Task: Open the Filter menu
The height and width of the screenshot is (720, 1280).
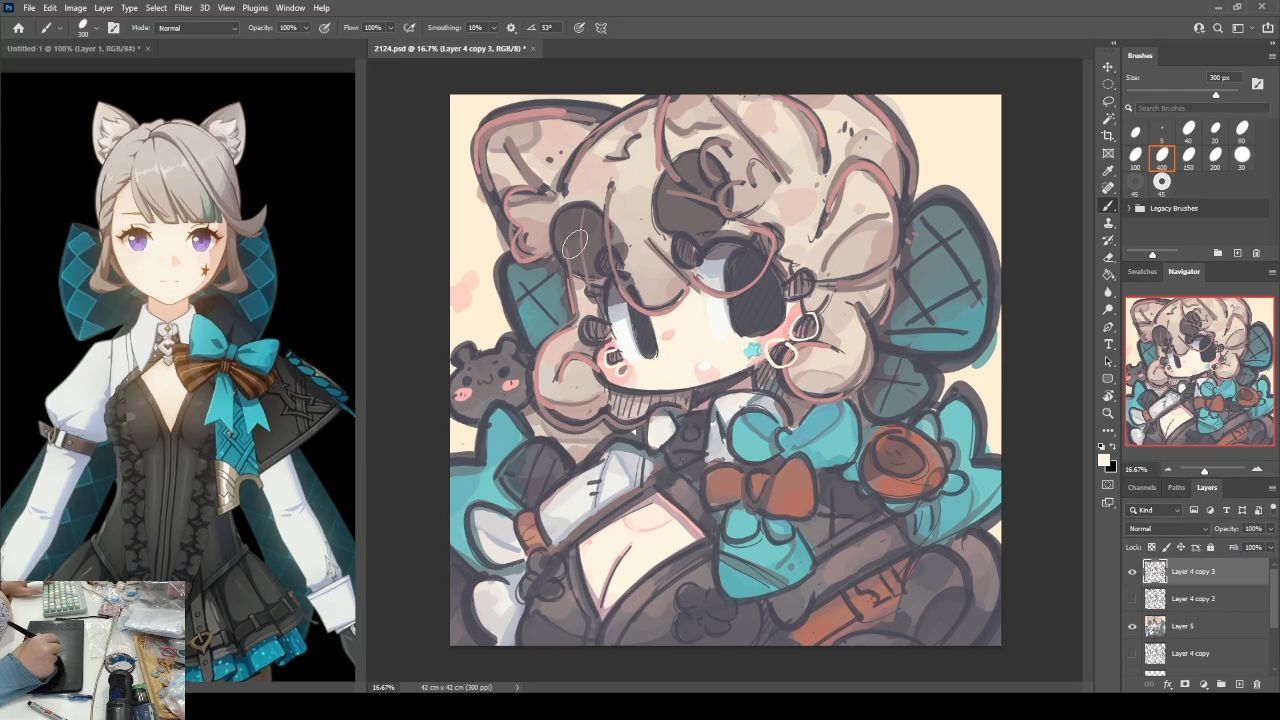Action: pos(183,7)
